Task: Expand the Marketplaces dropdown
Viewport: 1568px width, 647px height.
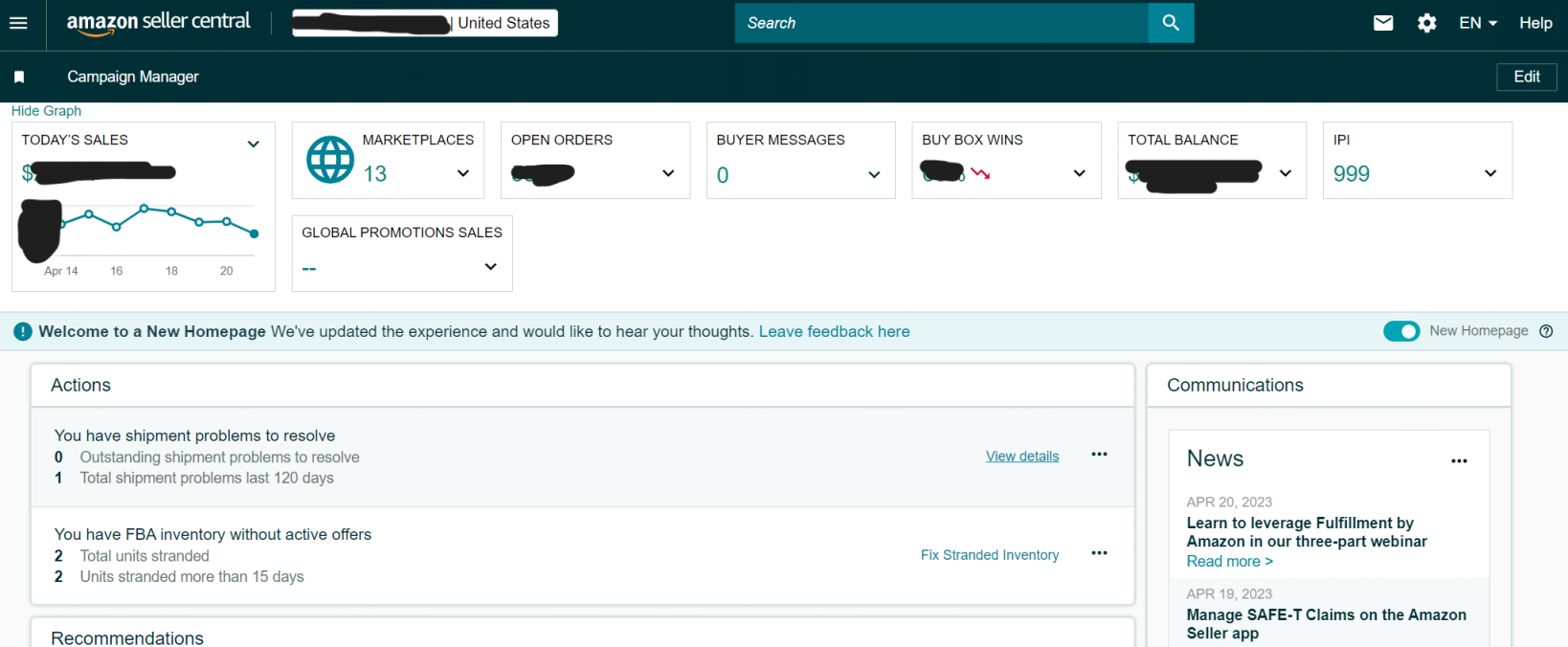Action: (x=463, y=173)
